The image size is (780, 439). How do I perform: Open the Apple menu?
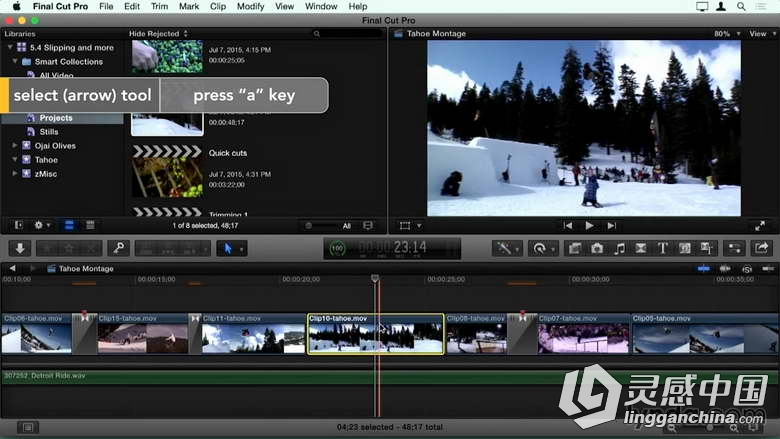(x=16, y=6)
